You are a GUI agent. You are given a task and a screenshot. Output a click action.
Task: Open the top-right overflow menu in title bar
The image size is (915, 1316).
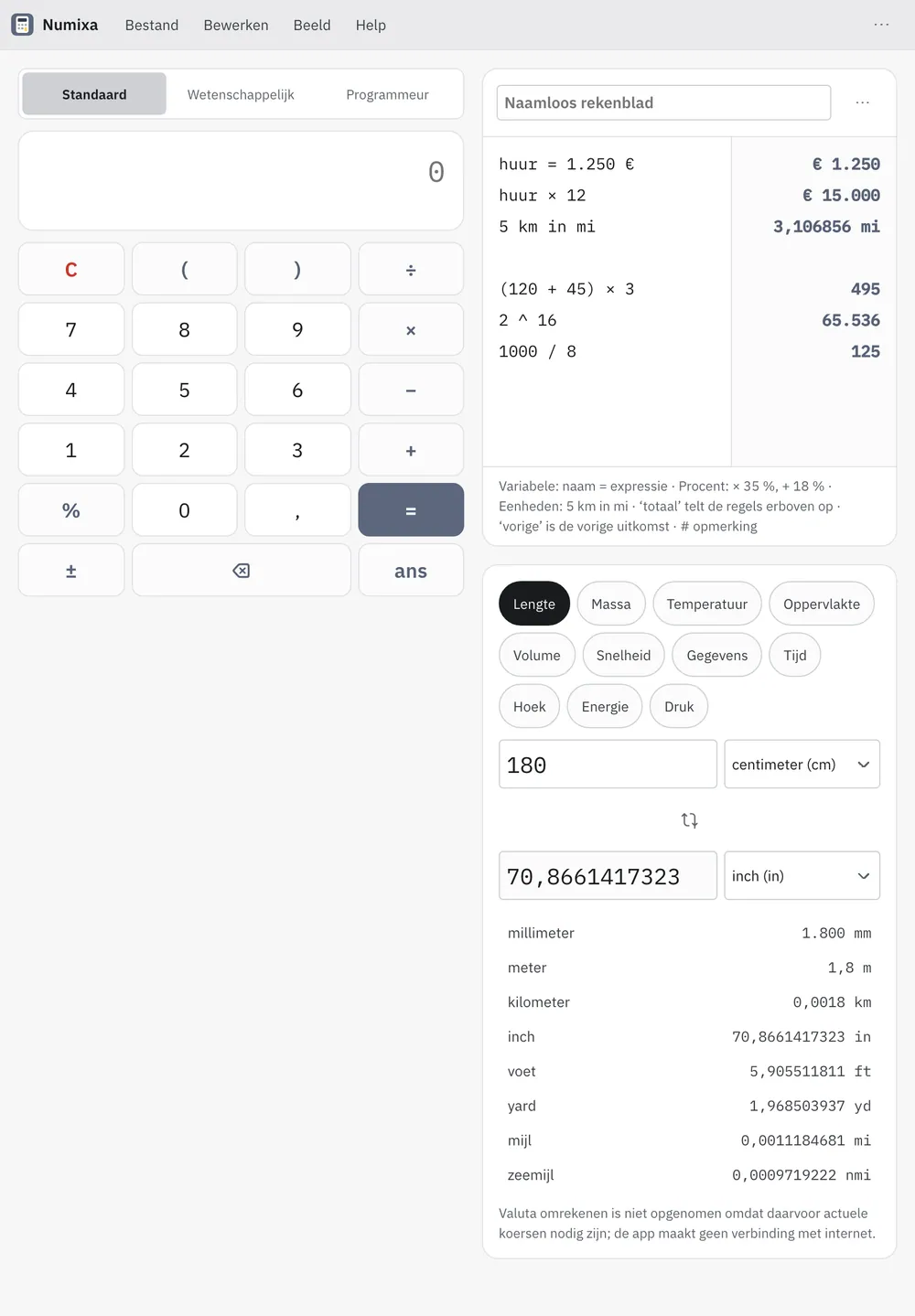pyautogui.click(x=881, y=25)
